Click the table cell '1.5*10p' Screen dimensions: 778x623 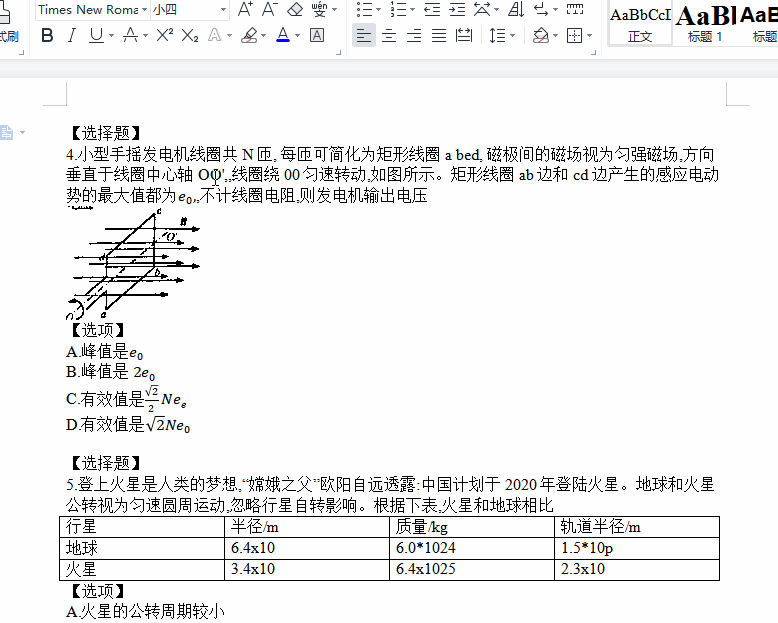[637, 548]
